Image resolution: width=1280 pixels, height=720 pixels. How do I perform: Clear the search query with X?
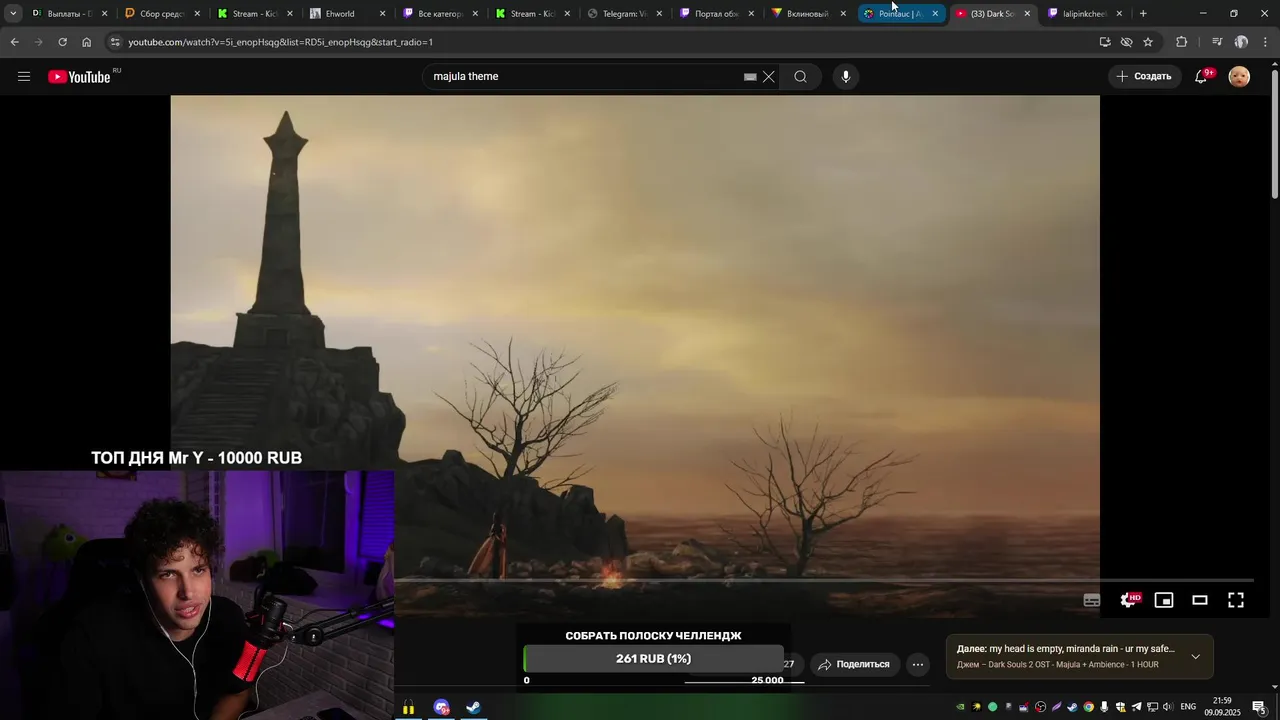click(x=769, y=77)
